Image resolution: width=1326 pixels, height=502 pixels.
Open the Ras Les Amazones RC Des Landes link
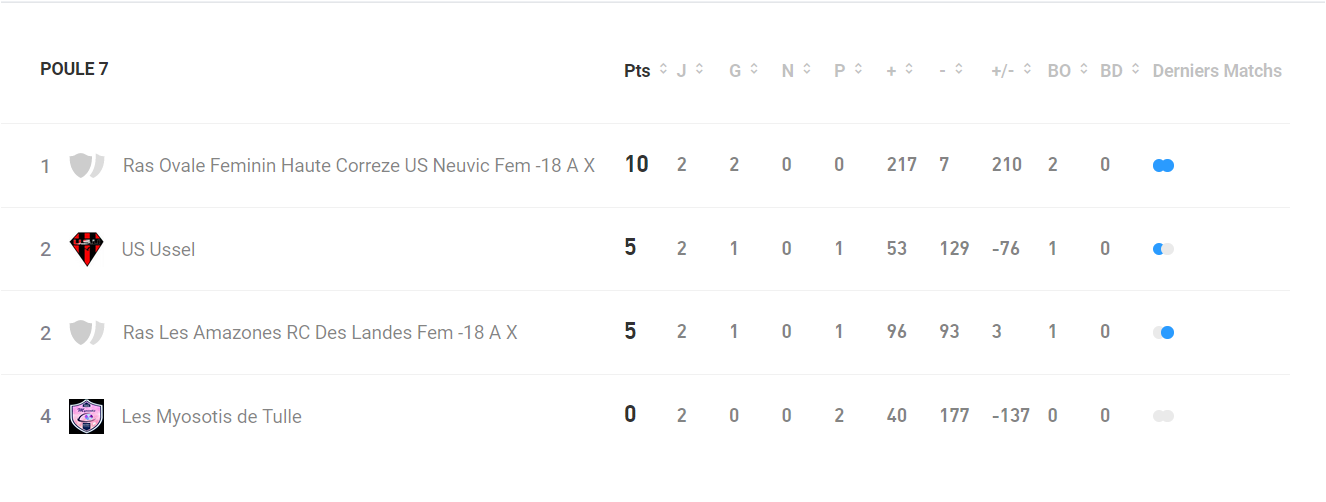click(x=320, y=333)
